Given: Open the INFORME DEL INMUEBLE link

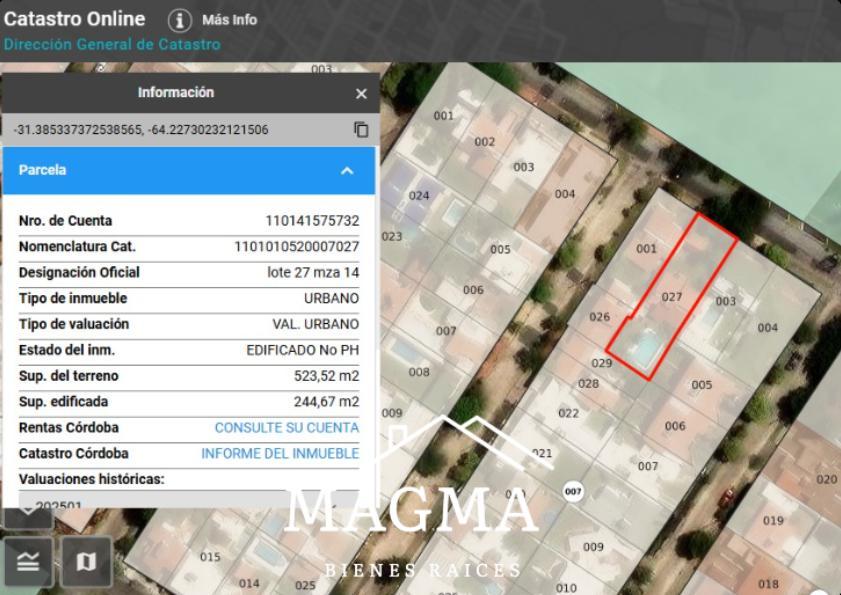Looking at the screenshot, I should click(x=280, y=454).
